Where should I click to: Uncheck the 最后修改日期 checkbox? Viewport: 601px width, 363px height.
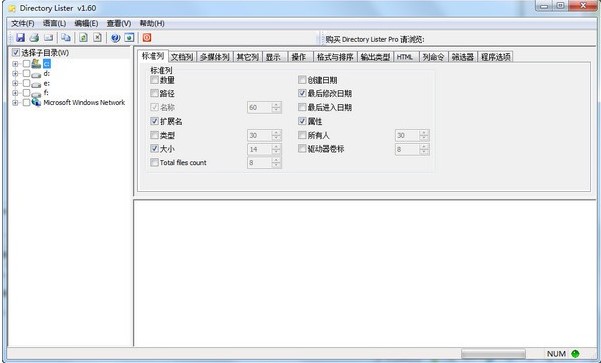(x=302, y=93)
